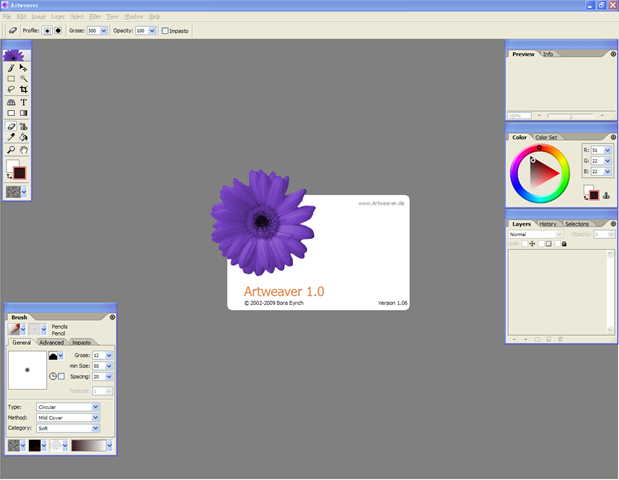The image size is (619, 480).
Task: Open the Grose dropdown in Brush panel
Action: click(109, 355)
